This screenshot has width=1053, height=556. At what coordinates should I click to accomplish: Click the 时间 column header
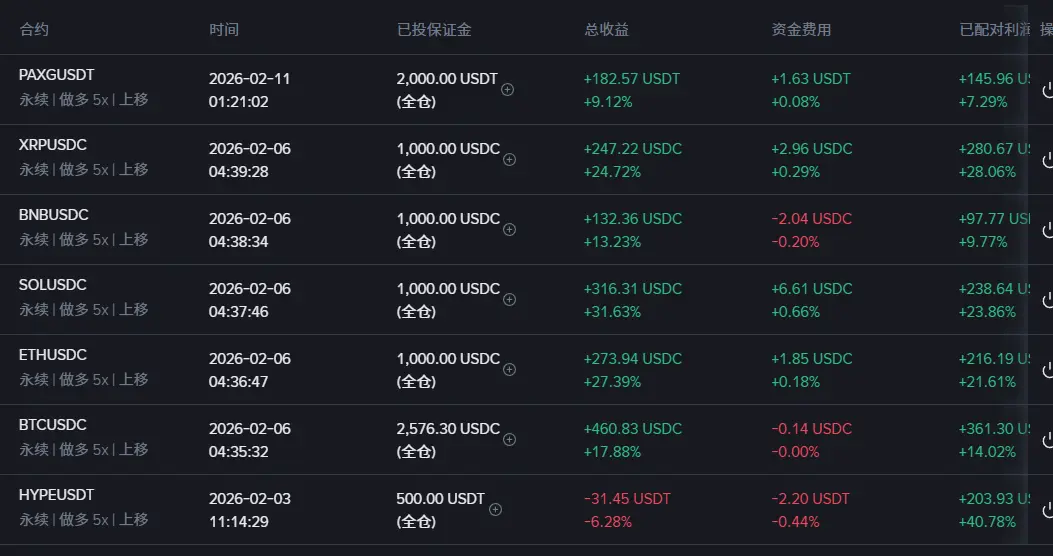(224, 30)
